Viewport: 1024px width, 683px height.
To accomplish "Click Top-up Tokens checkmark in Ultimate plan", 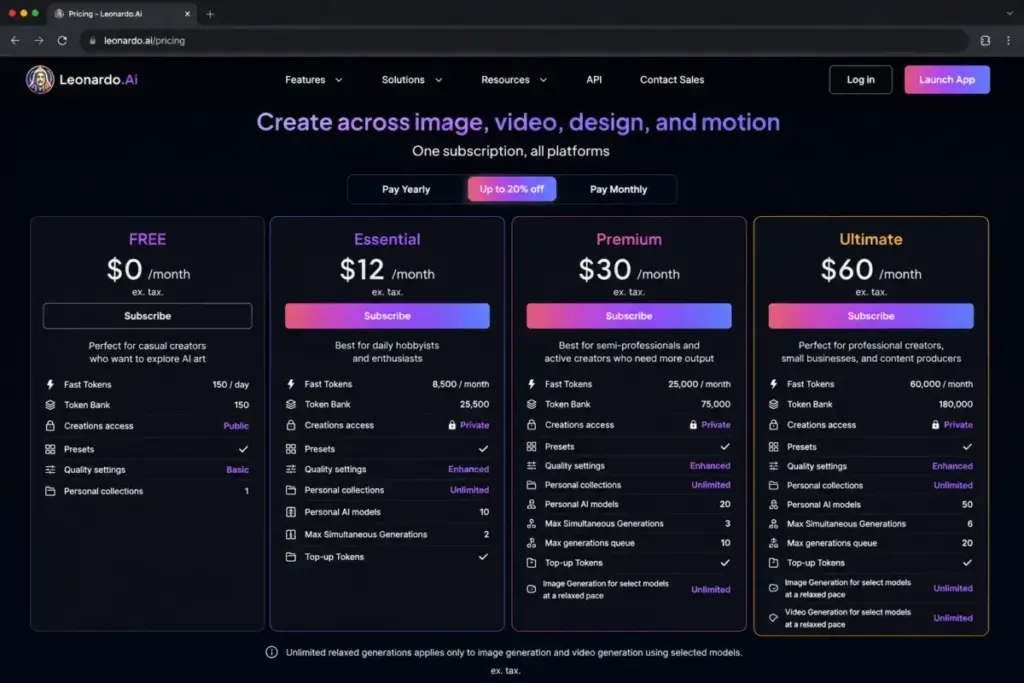I will click(x=967, y=563).
